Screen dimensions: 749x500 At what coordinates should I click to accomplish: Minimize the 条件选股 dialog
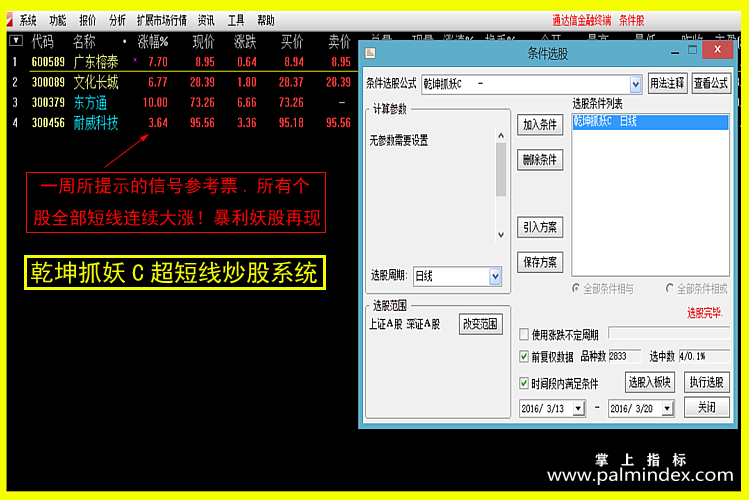pos(675,52)
